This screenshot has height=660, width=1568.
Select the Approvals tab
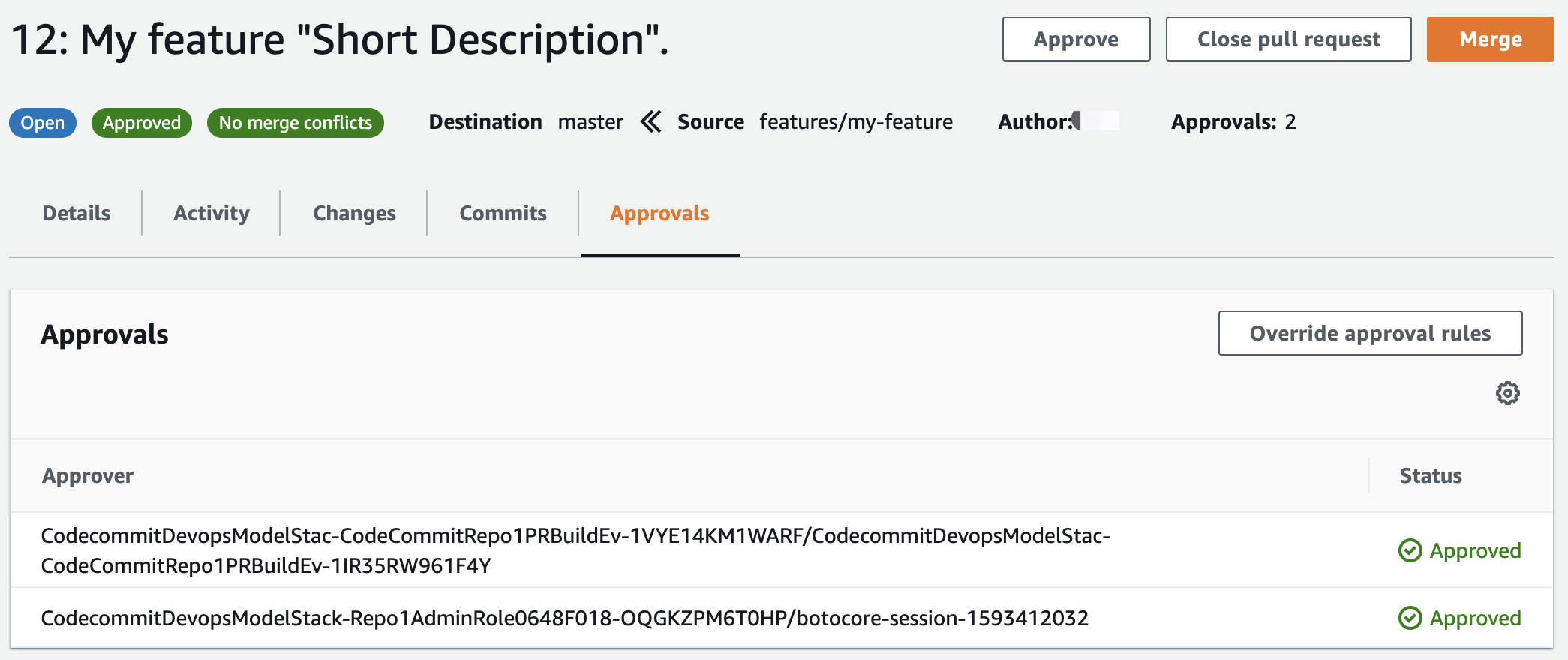(x=659, y=213)
